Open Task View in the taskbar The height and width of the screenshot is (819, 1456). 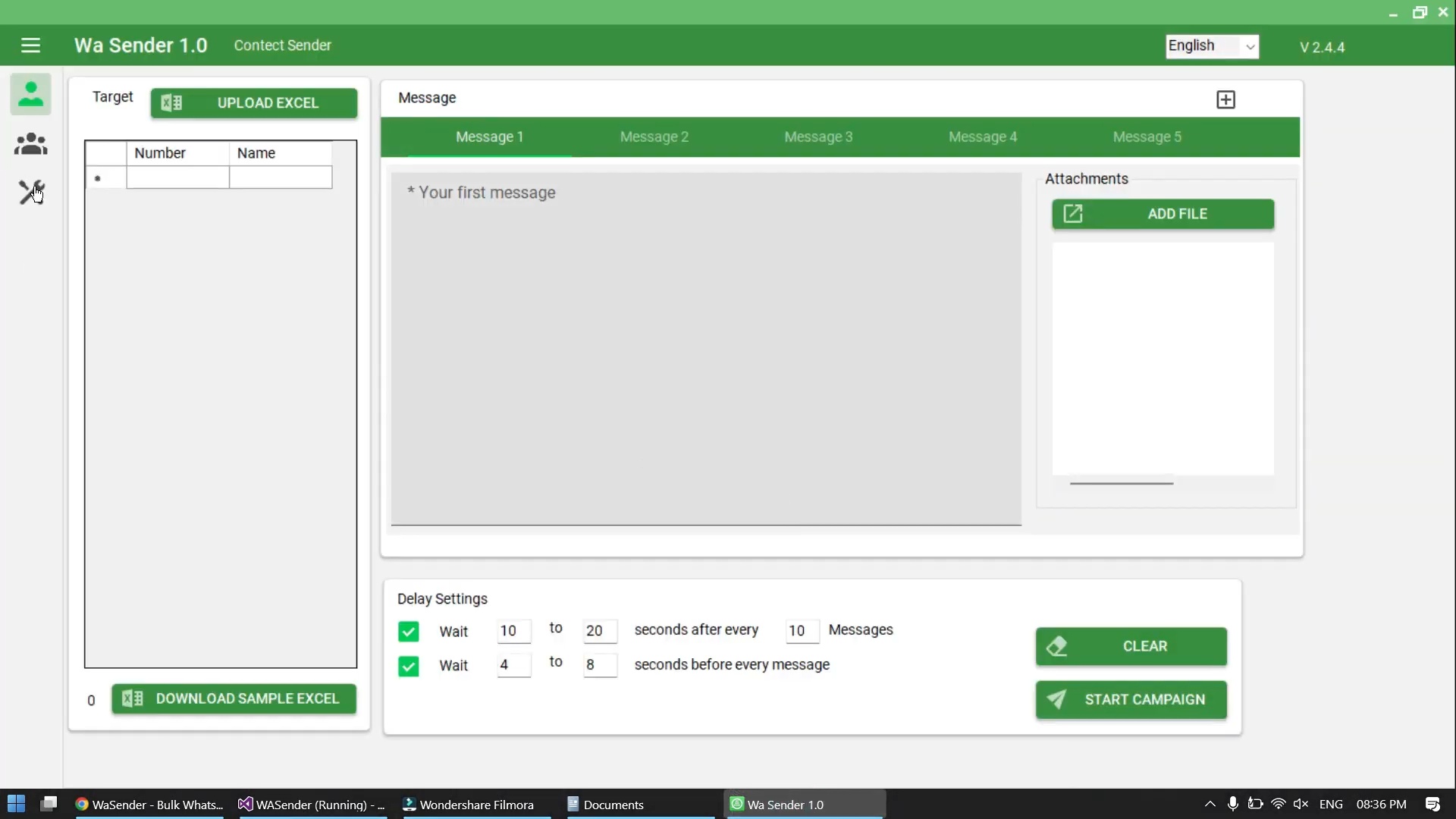coord(49,804)
